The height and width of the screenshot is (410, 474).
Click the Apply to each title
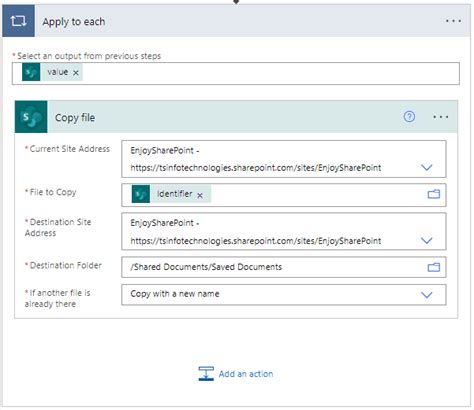(74, 22)
